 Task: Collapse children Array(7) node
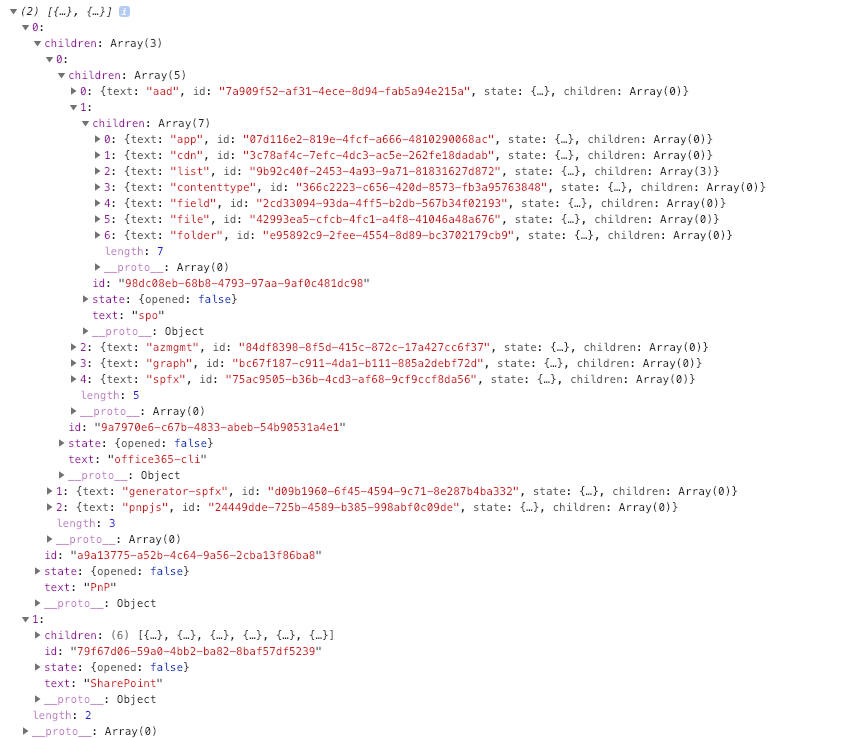click(86, 124)
